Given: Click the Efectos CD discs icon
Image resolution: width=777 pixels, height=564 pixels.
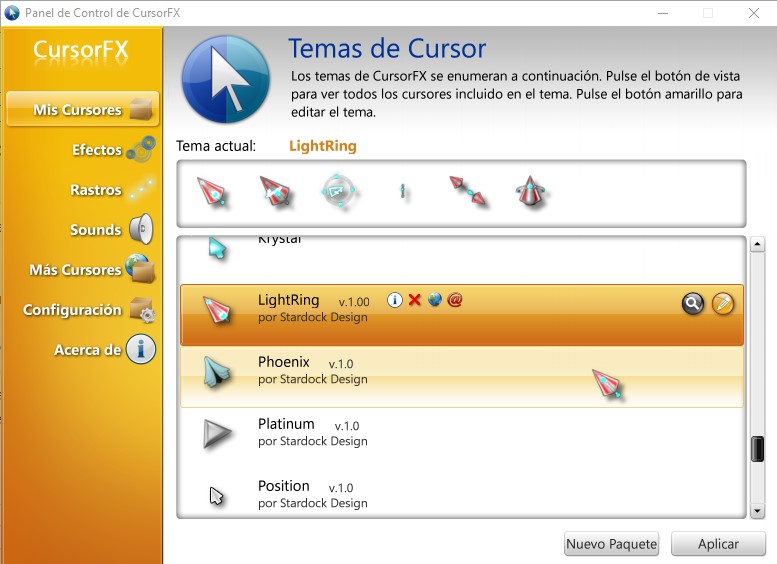Looking at the screenshot, I should [141, 149].
